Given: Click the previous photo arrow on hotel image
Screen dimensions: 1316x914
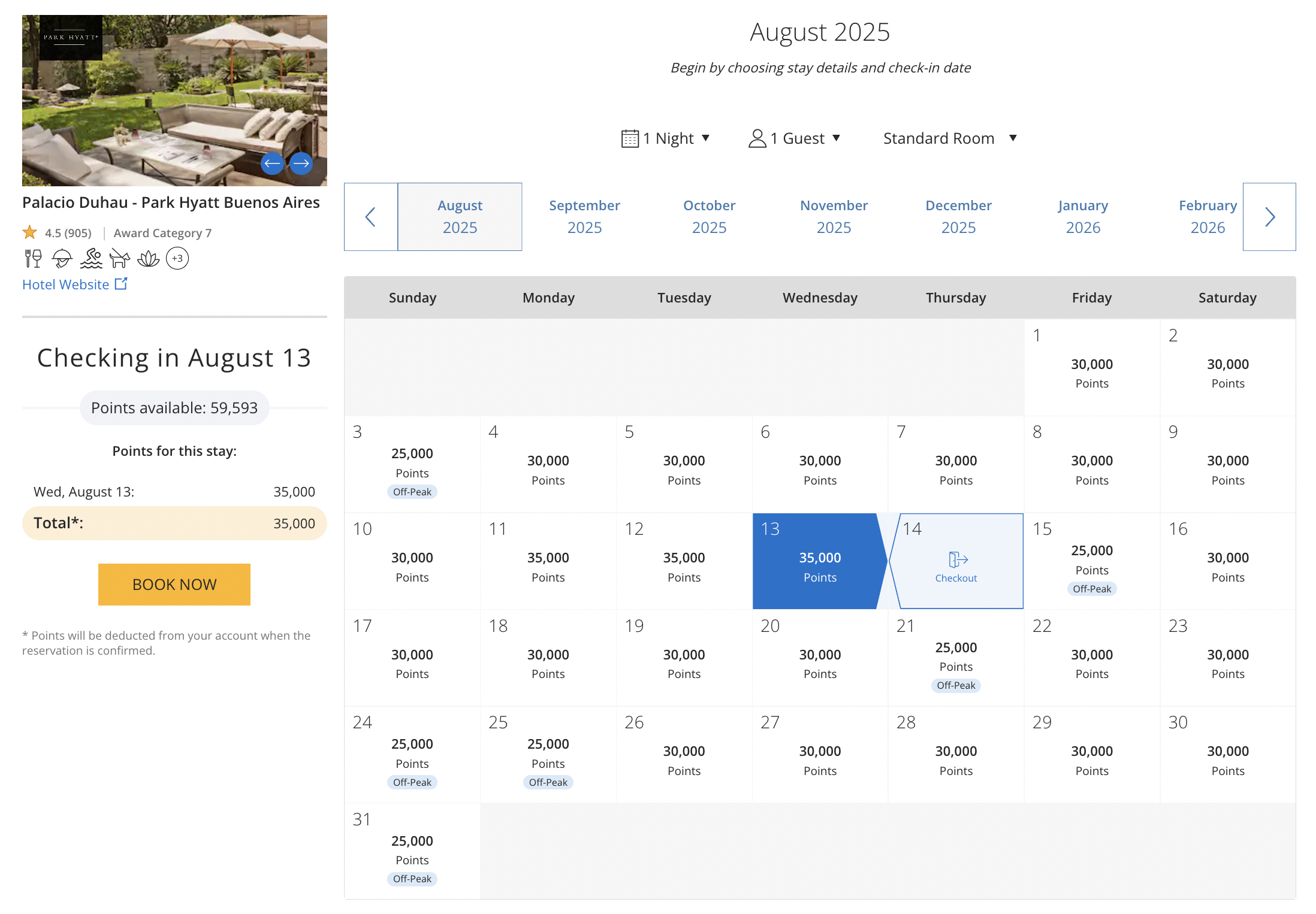Looking at the screenshot, I should pyautogui.click(x=272, y=163).
